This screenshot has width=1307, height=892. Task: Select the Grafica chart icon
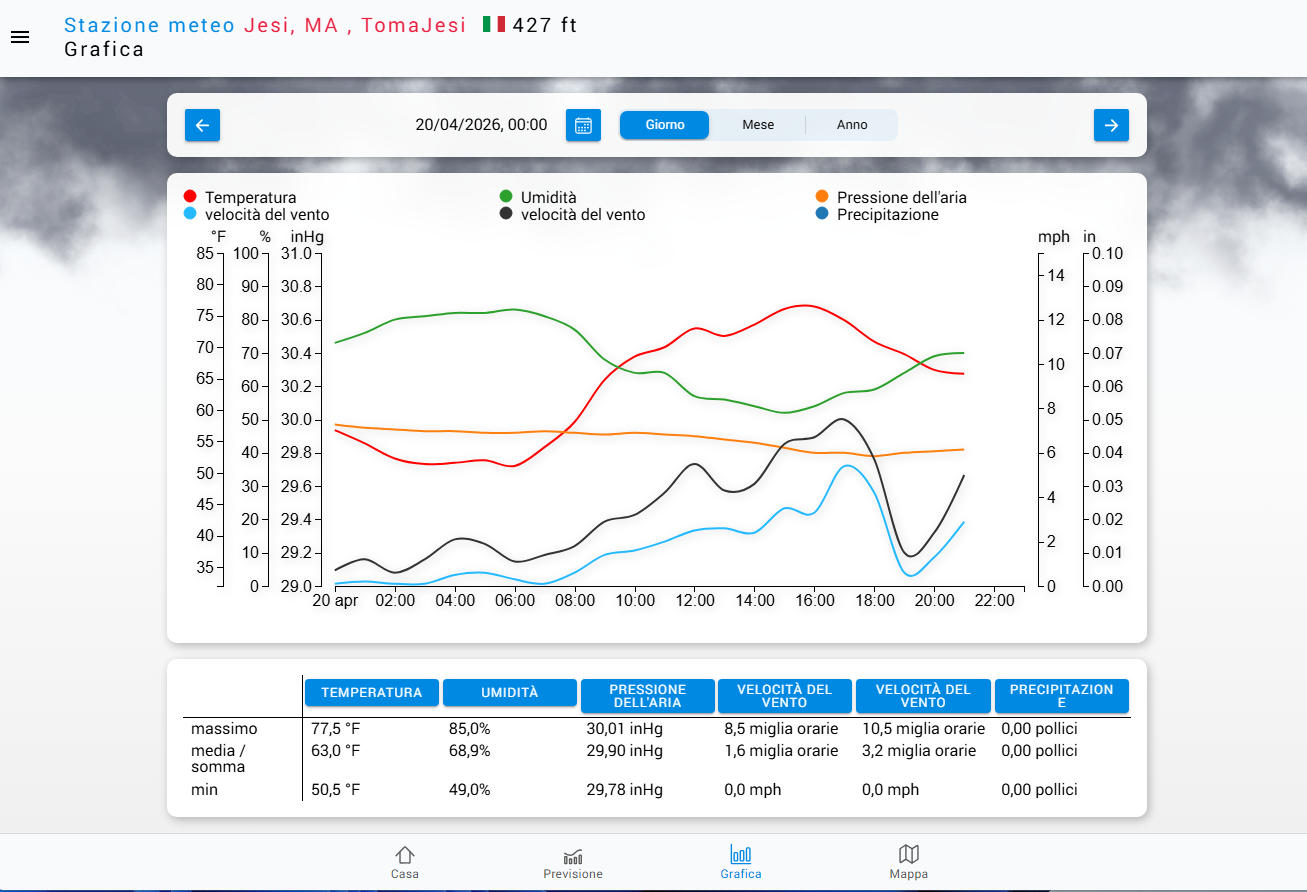coord(741,862)
